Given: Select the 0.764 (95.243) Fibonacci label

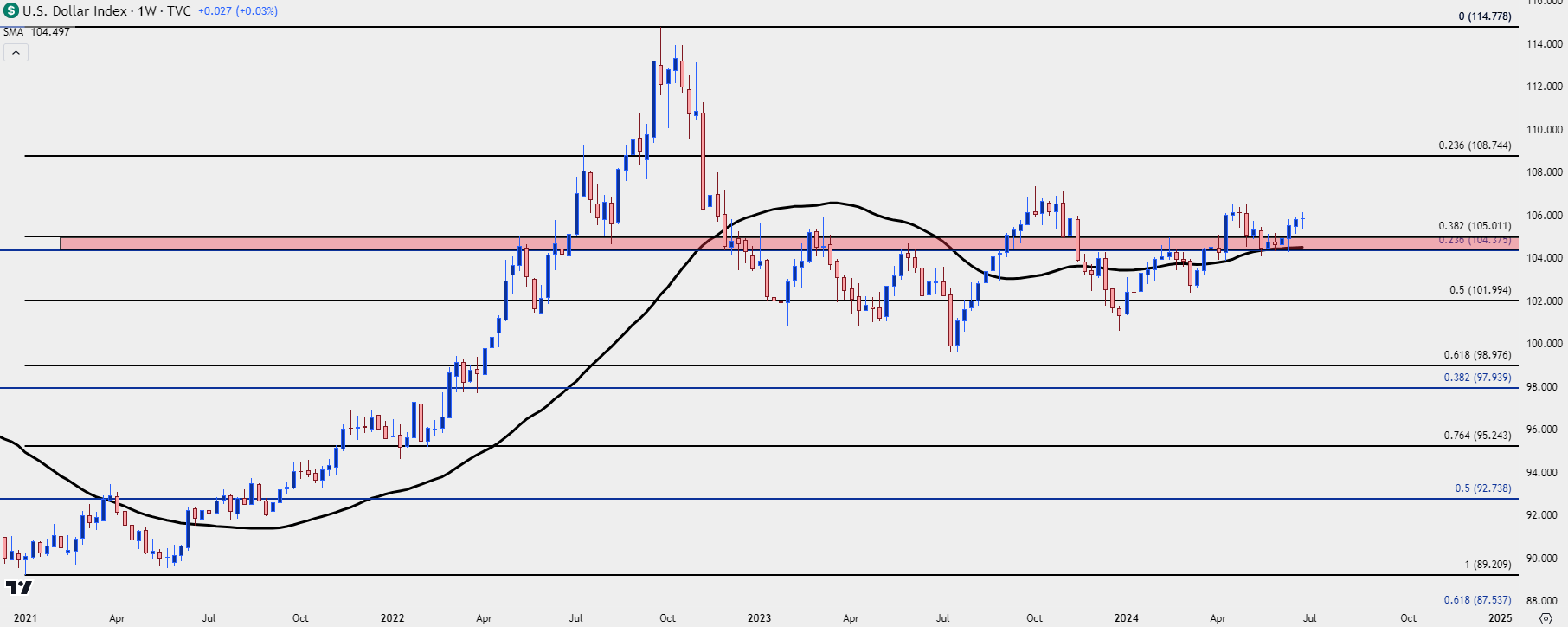Looking at the screenshot, I should click(1478, 436).
